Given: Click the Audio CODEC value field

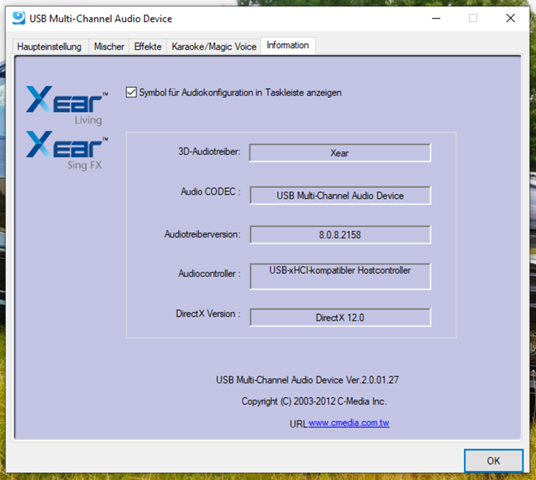Looking at the screenshot, I should (x=340, y=195).
